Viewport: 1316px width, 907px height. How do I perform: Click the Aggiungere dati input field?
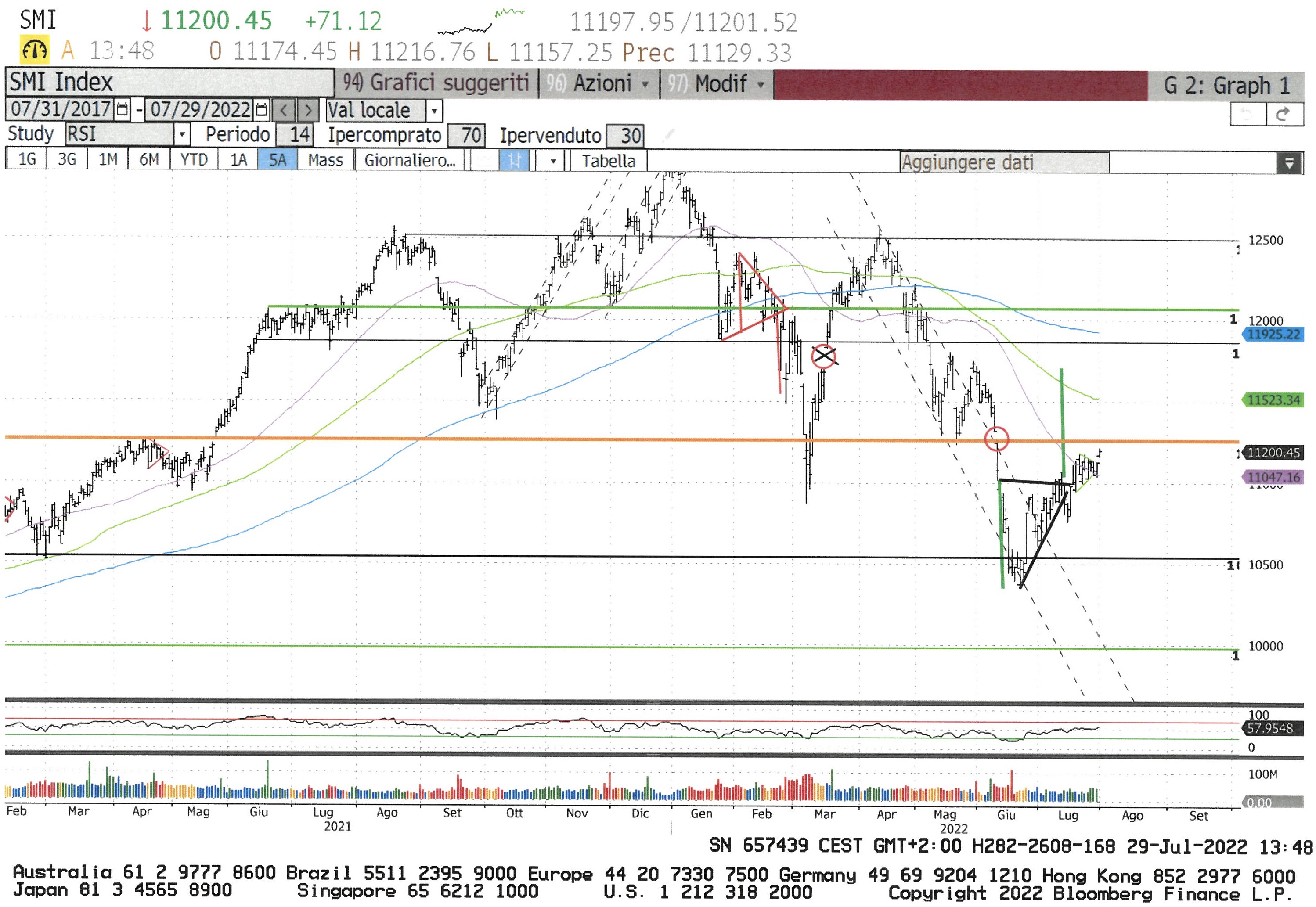pos(1005,162)
